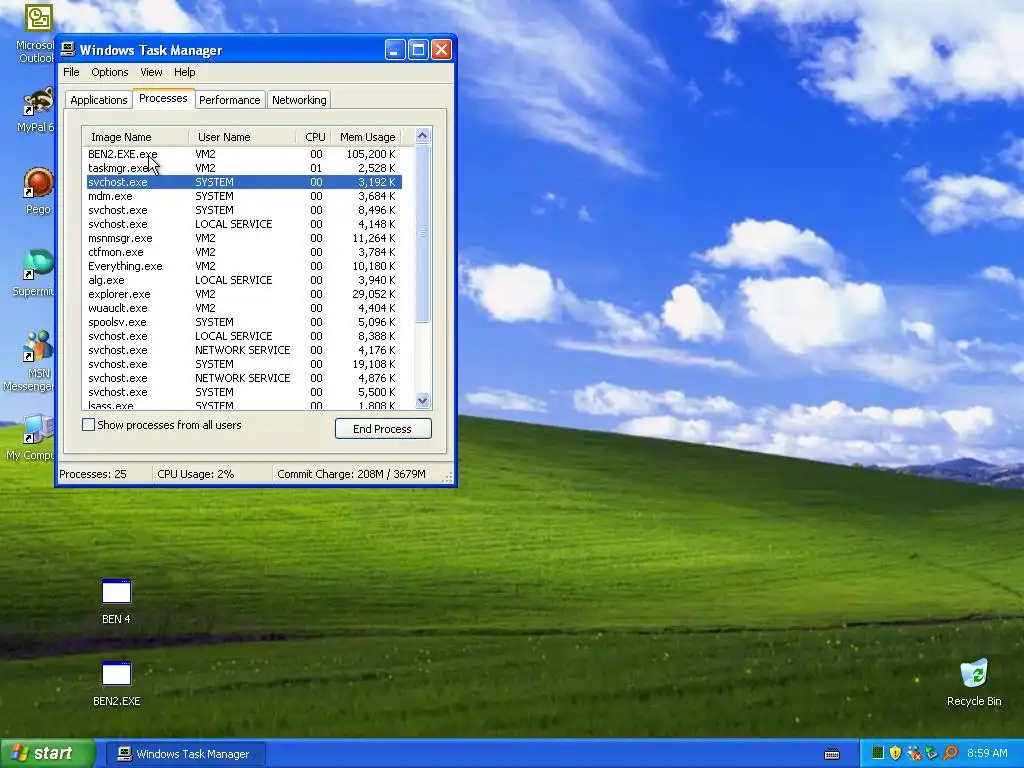Select the msnmsgr.exe process row
Viewport: 1024px width, 768px height.
(x=244, y=238)
